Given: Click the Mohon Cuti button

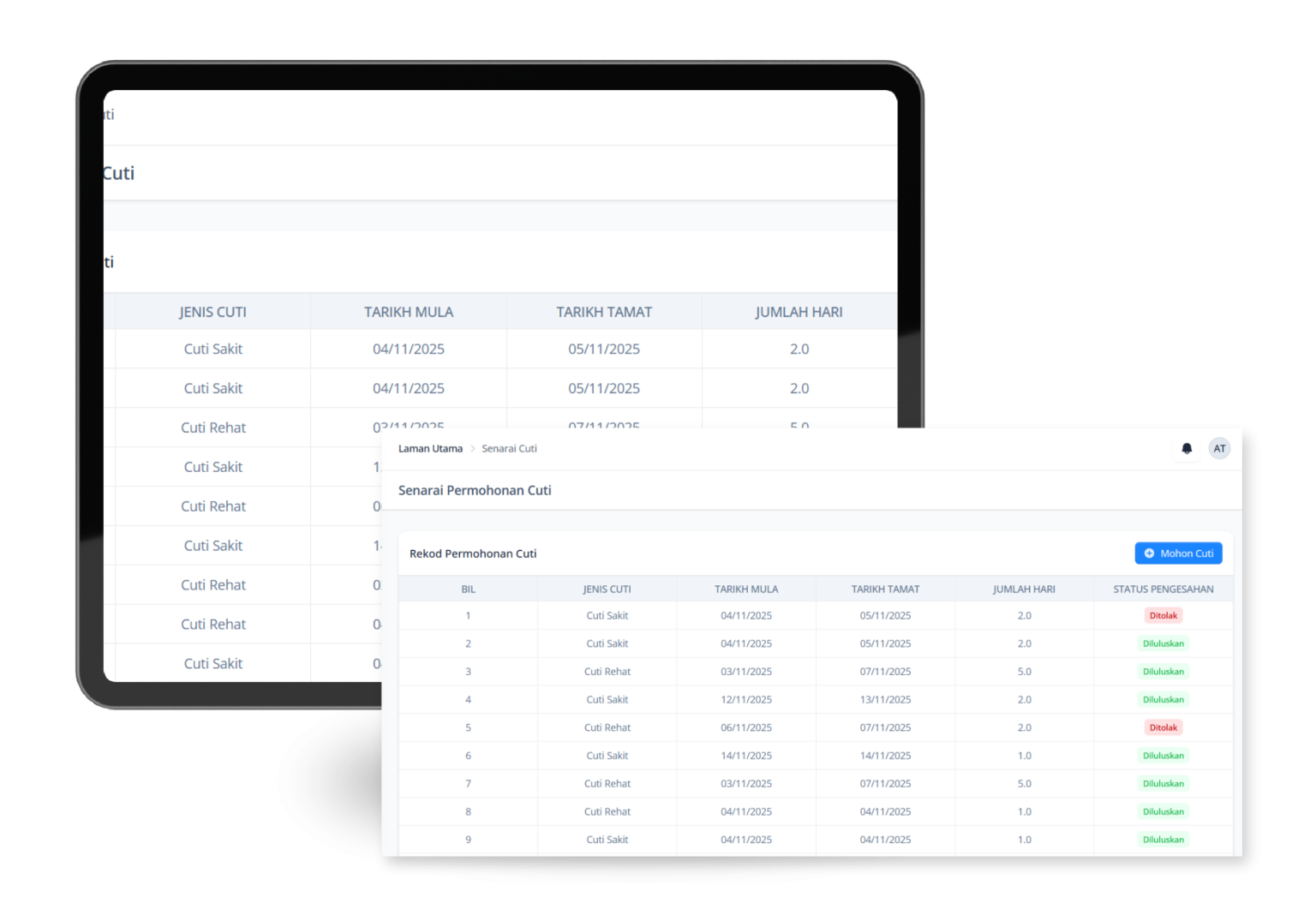Looking at the screenshot, I should click(1178, 553).
